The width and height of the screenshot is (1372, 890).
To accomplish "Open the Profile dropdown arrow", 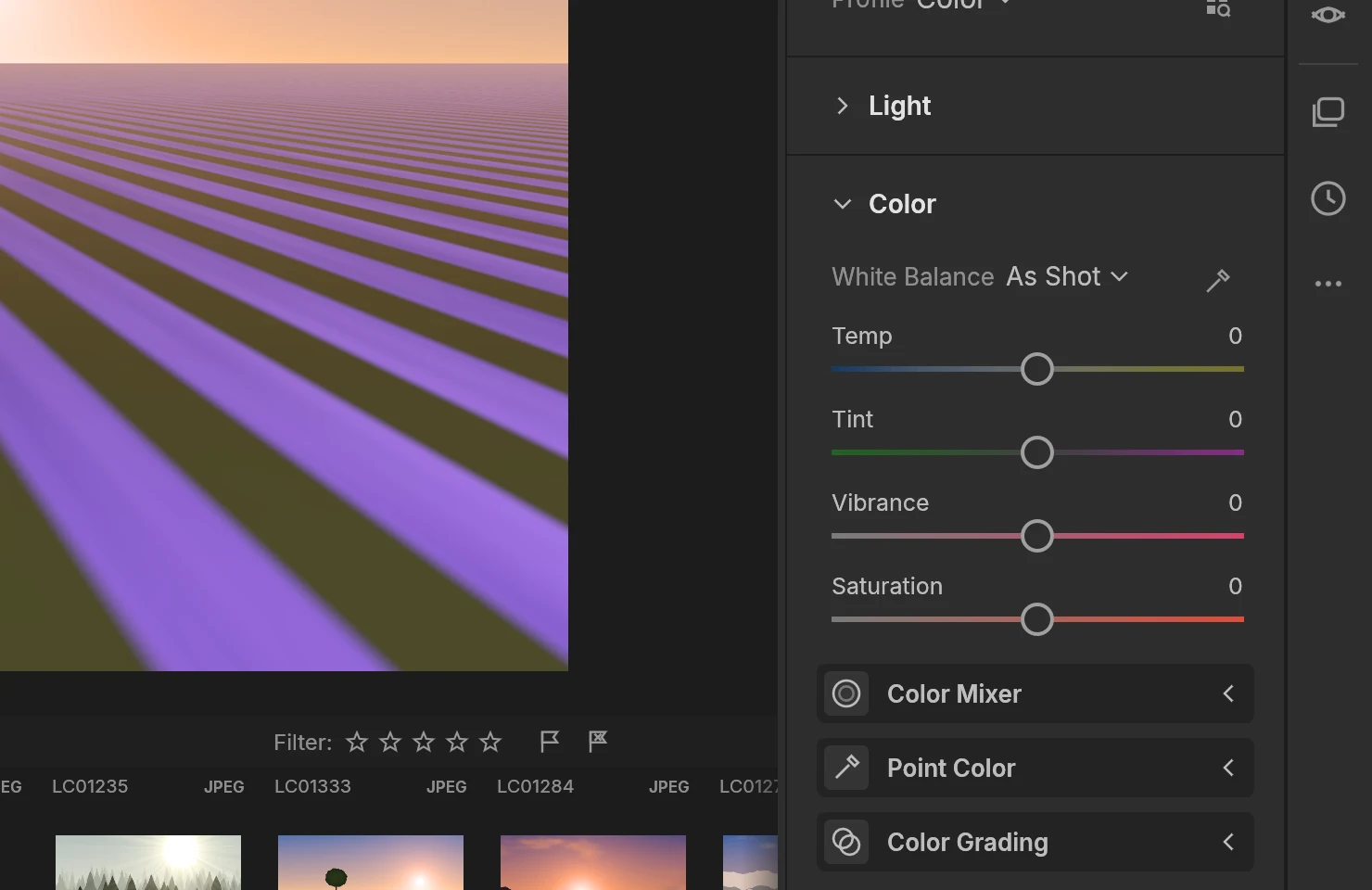I will pos(1005,4).
